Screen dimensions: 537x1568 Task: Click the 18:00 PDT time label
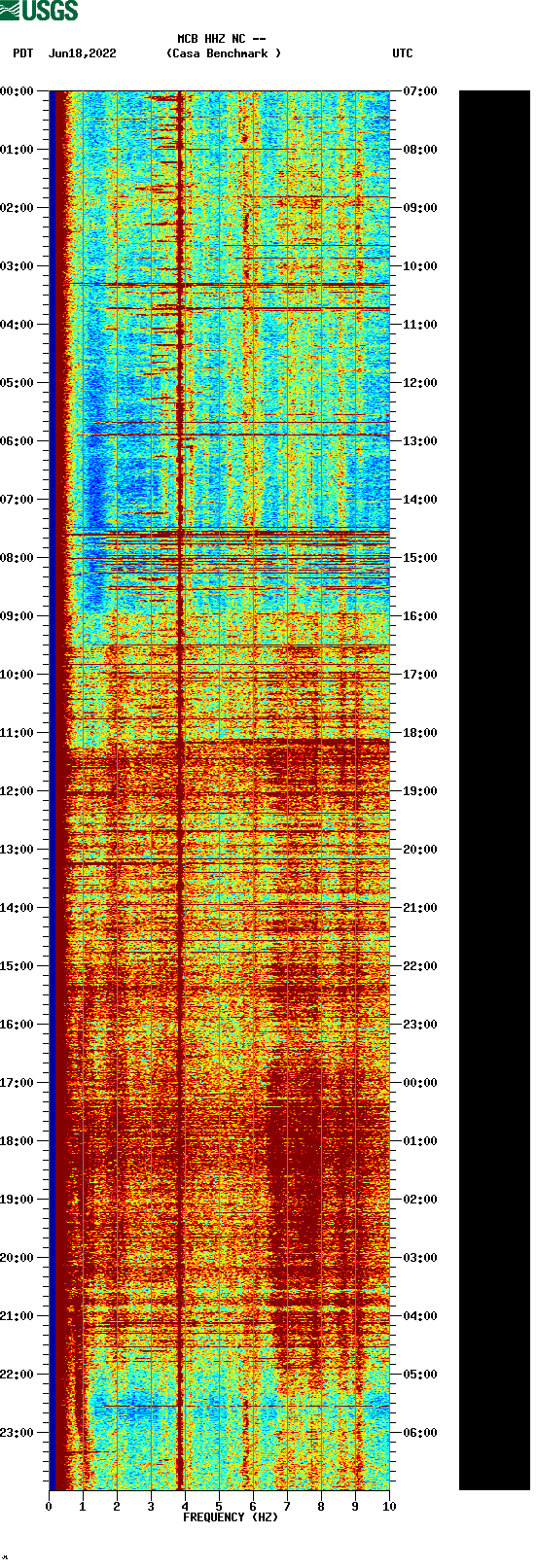tap(18, 1141)
